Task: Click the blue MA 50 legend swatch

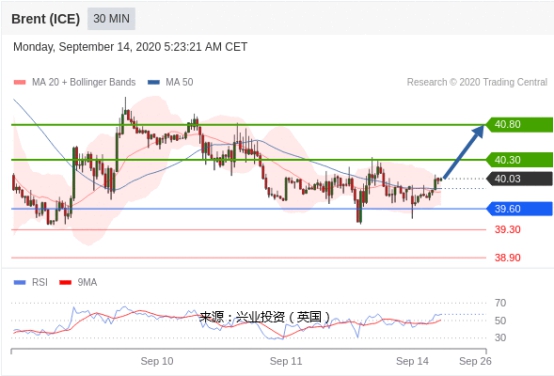Action: click(154, 82)
